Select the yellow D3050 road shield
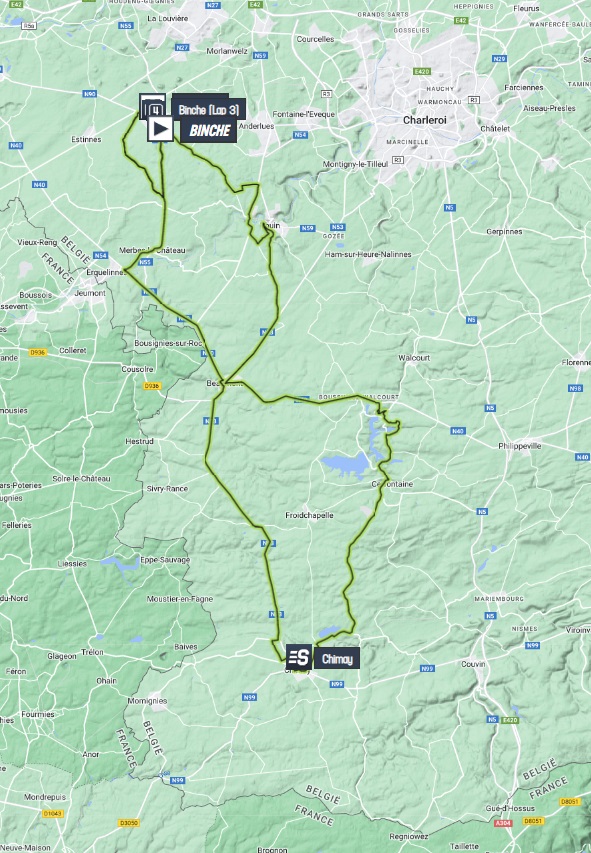Image resolution: width=591 pixels, height=853 pixels. coord(128,823)
